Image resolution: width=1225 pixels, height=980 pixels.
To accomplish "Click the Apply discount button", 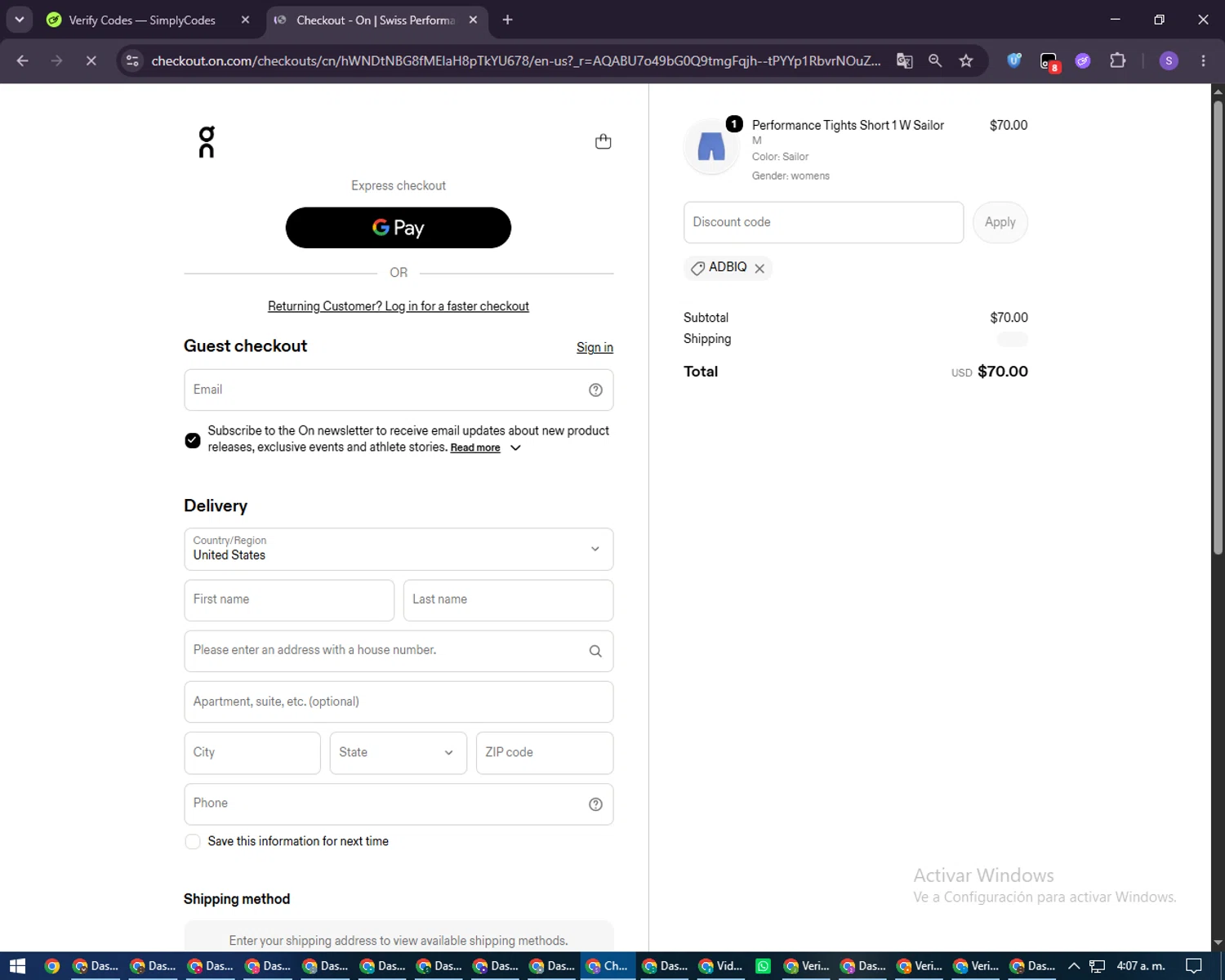I will 1000,222.
